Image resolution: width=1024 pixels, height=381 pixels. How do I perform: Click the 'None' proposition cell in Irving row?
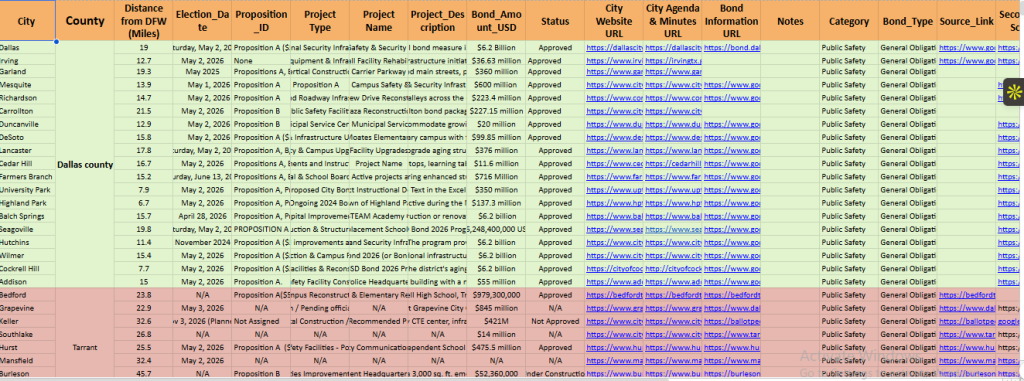[261, 61]
